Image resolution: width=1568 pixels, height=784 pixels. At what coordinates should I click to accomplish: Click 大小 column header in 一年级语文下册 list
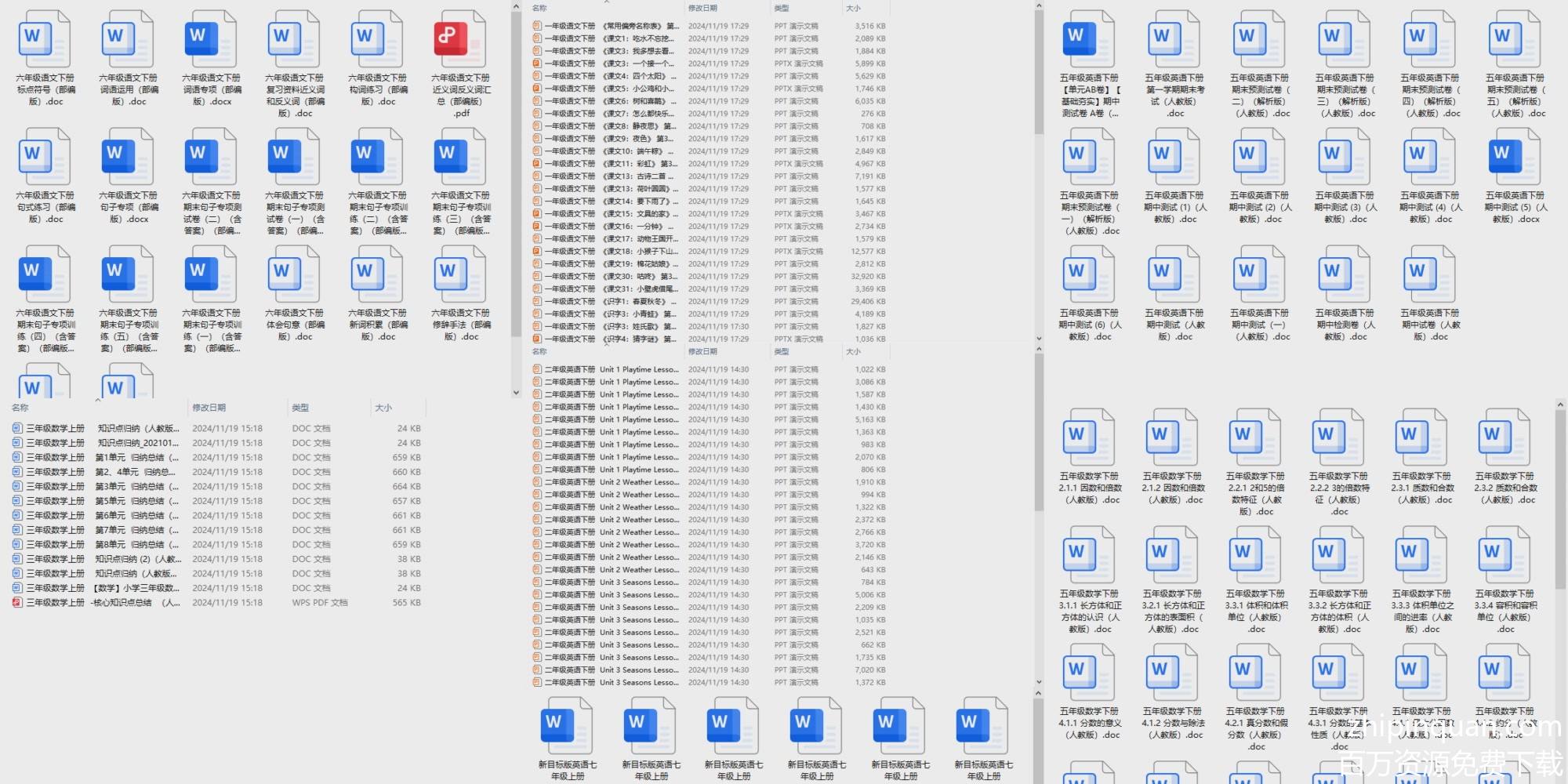pos(853,8)
